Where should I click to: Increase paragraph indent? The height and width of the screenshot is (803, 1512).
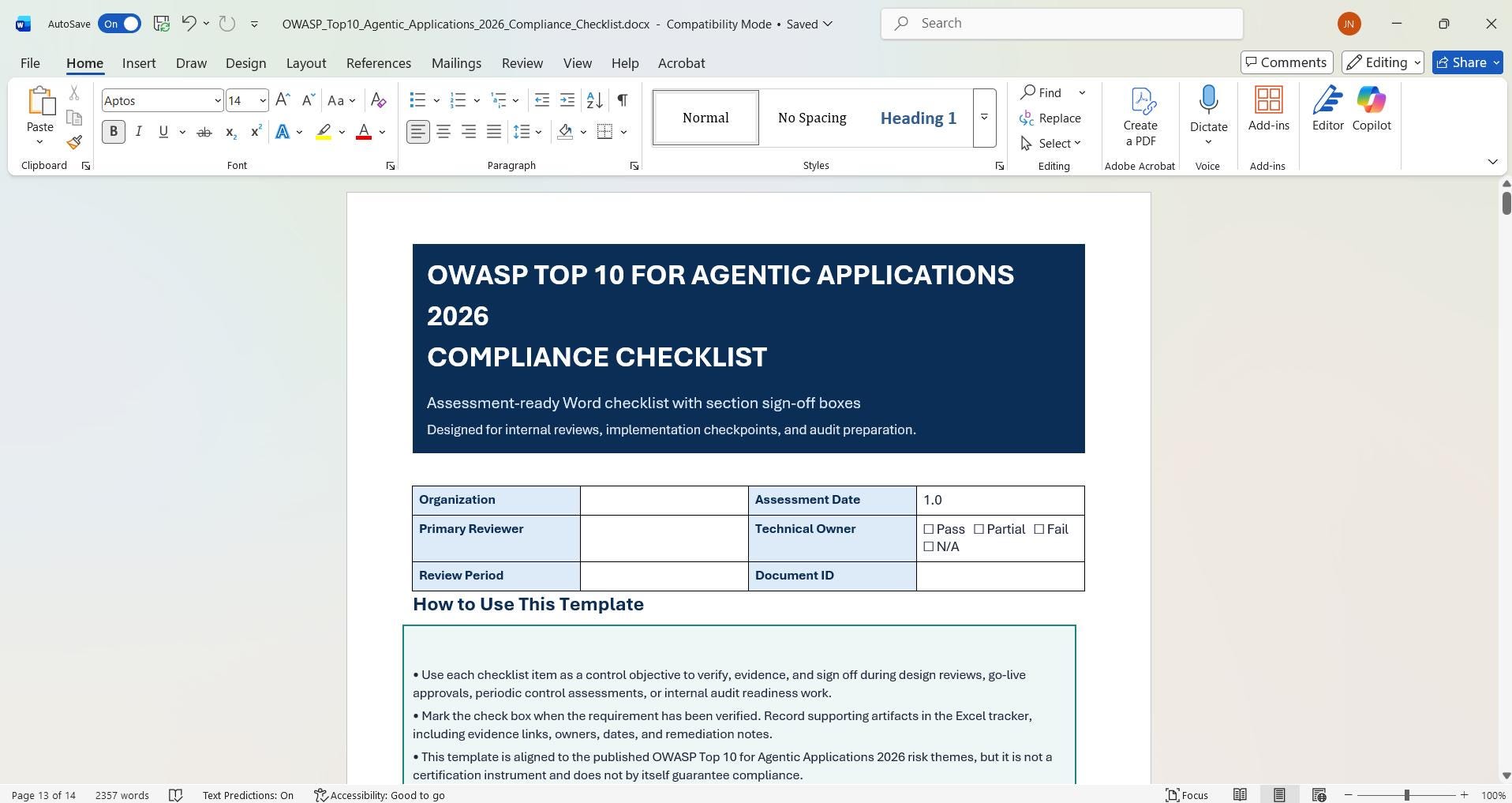567,100
